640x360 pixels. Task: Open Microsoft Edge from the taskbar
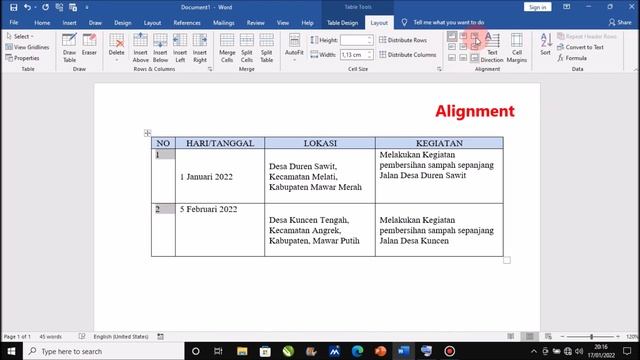click(x=358, y=351)
